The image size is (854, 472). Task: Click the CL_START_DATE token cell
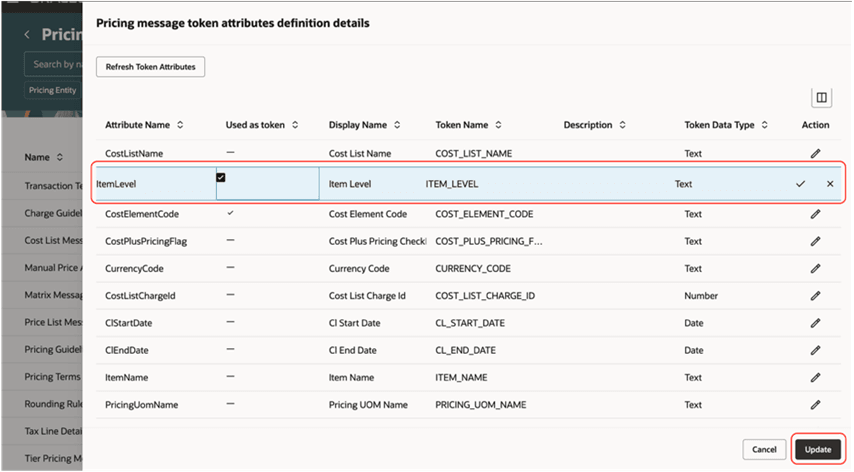[470, 323]
